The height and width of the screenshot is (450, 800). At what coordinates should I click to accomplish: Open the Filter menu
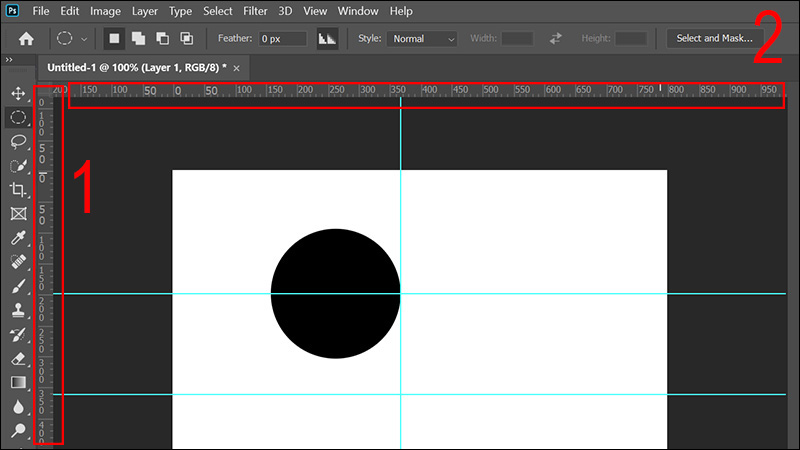tap(254, 11)
